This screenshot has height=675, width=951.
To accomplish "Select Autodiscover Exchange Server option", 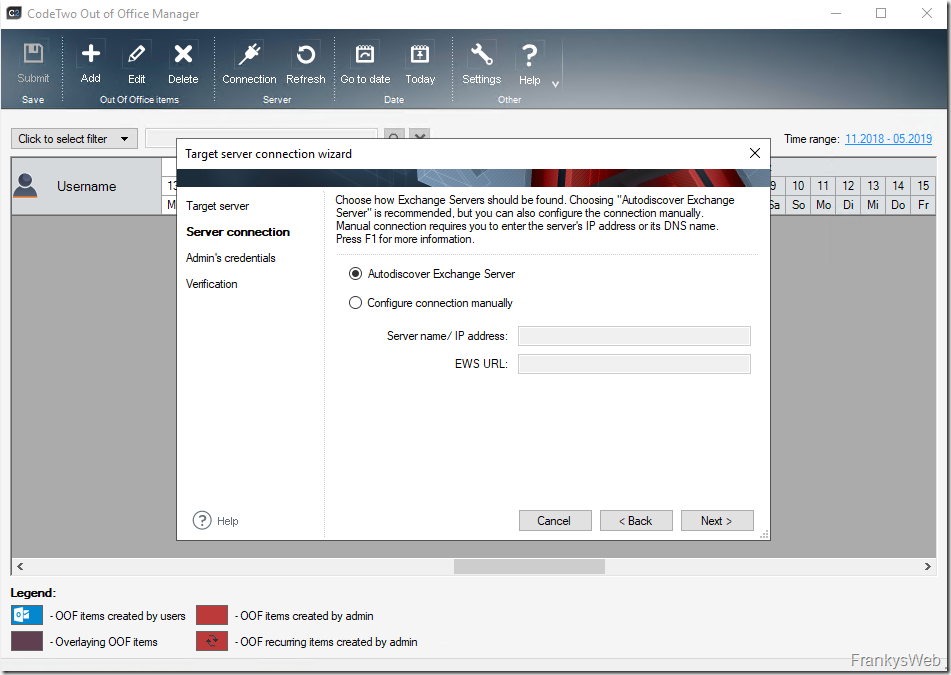I will [x=432, y=274].
